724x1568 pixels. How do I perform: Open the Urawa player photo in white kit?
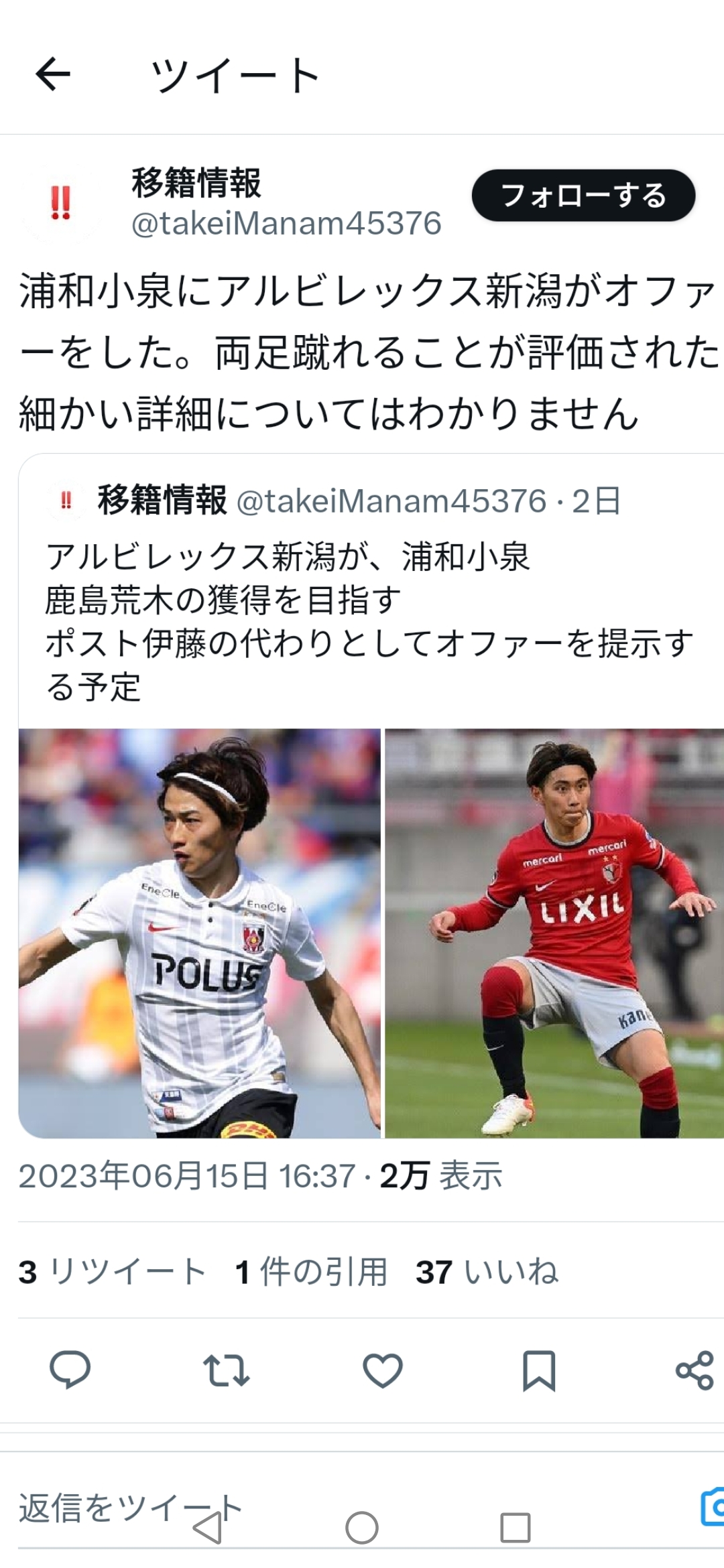(199, 933)
